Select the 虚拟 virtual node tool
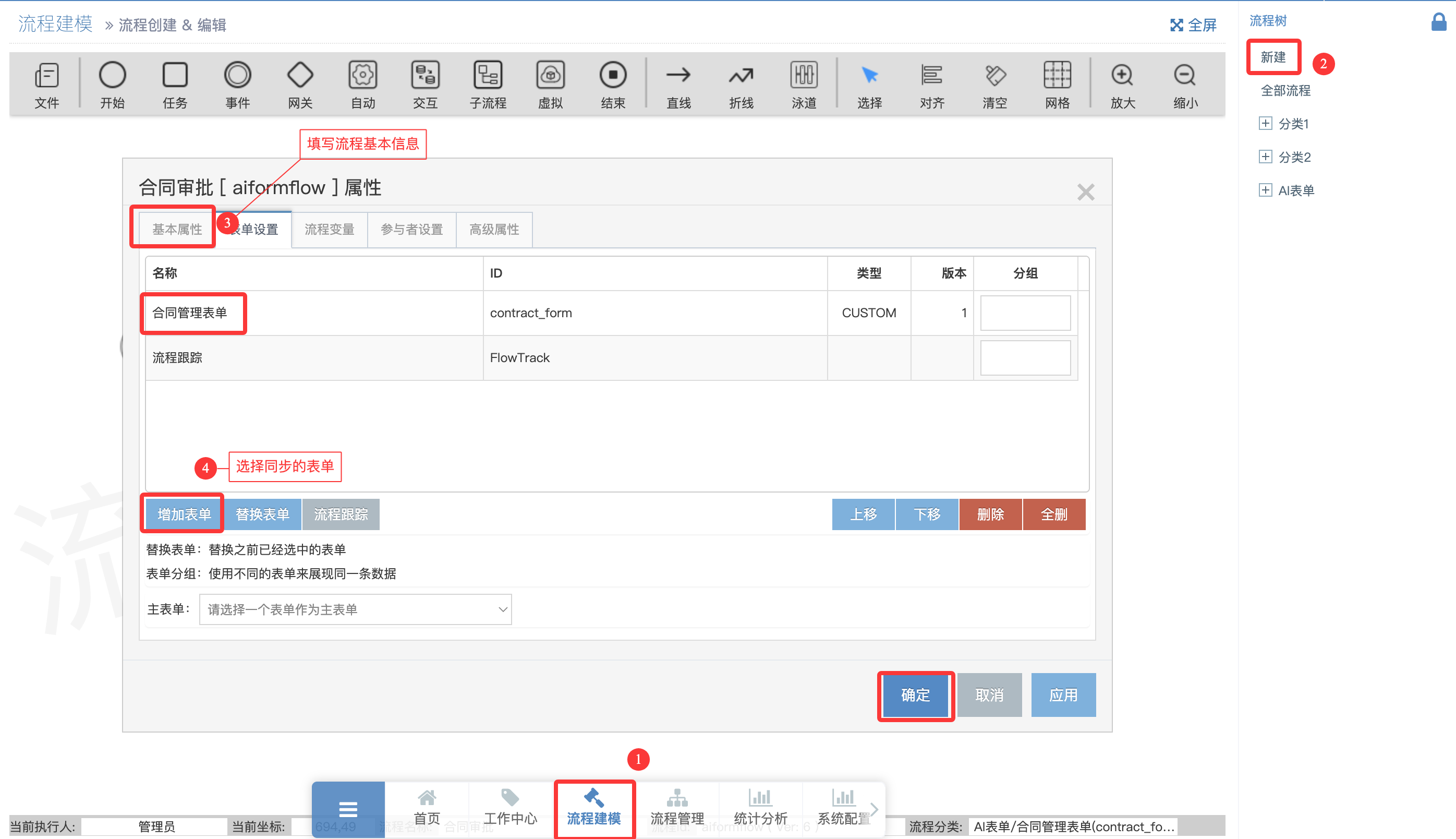Image resolution: width=1456 pixels, height=839 pixels. tap(551, 85)
